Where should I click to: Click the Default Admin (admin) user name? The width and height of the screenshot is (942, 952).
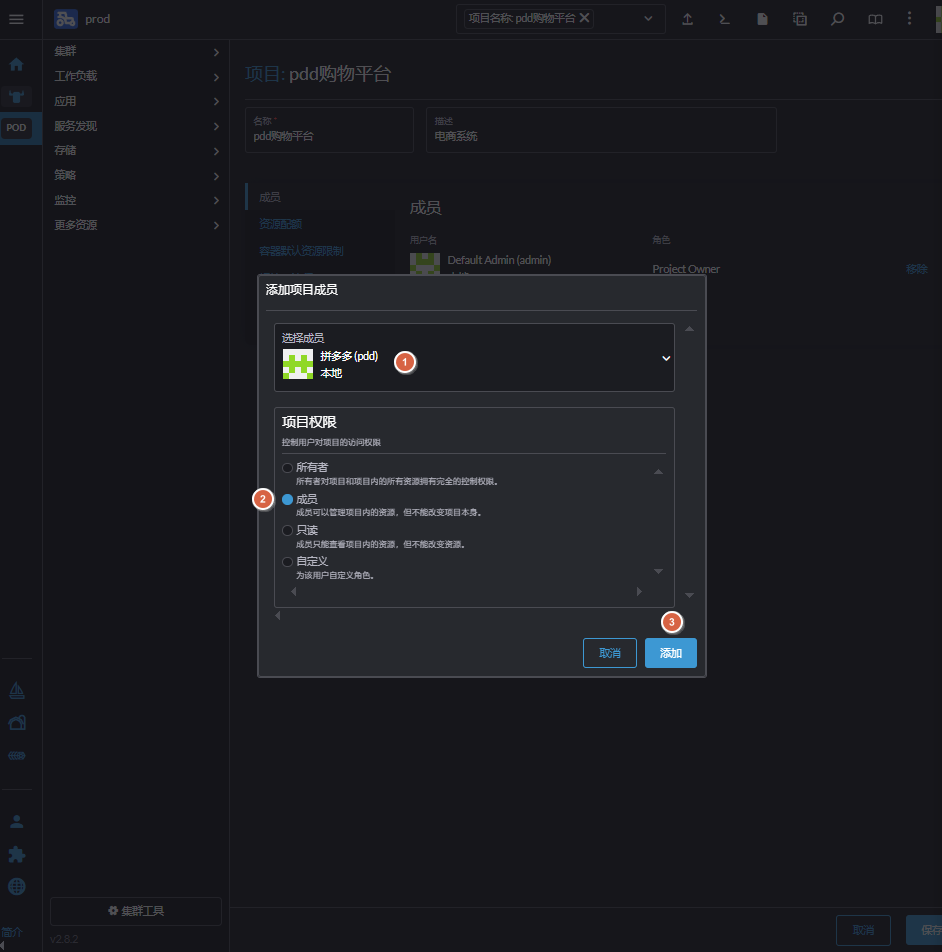point(499,260)
